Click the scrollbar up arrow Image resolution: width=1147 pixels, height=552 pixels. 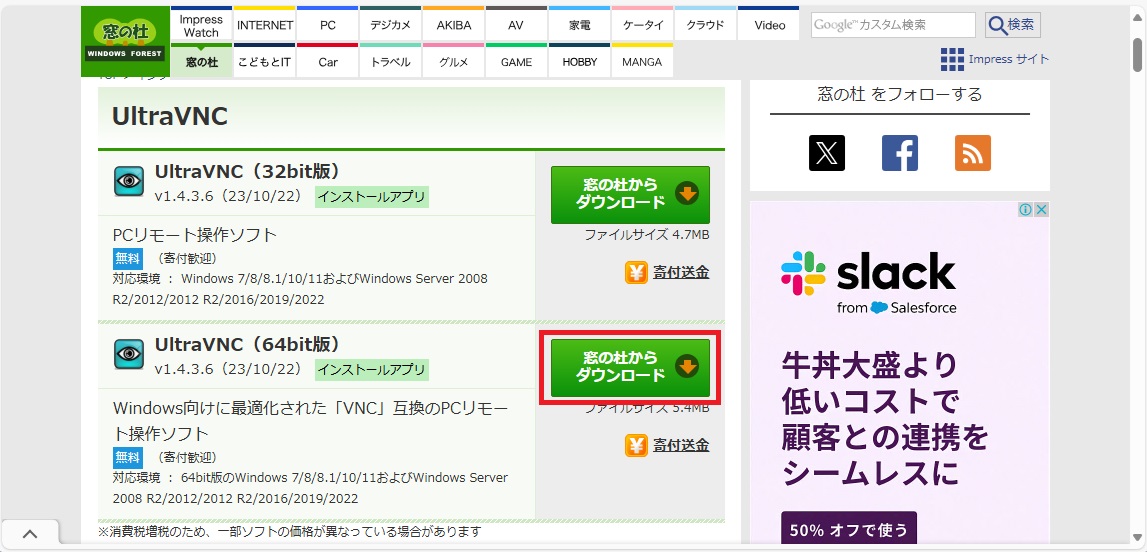1137,18
